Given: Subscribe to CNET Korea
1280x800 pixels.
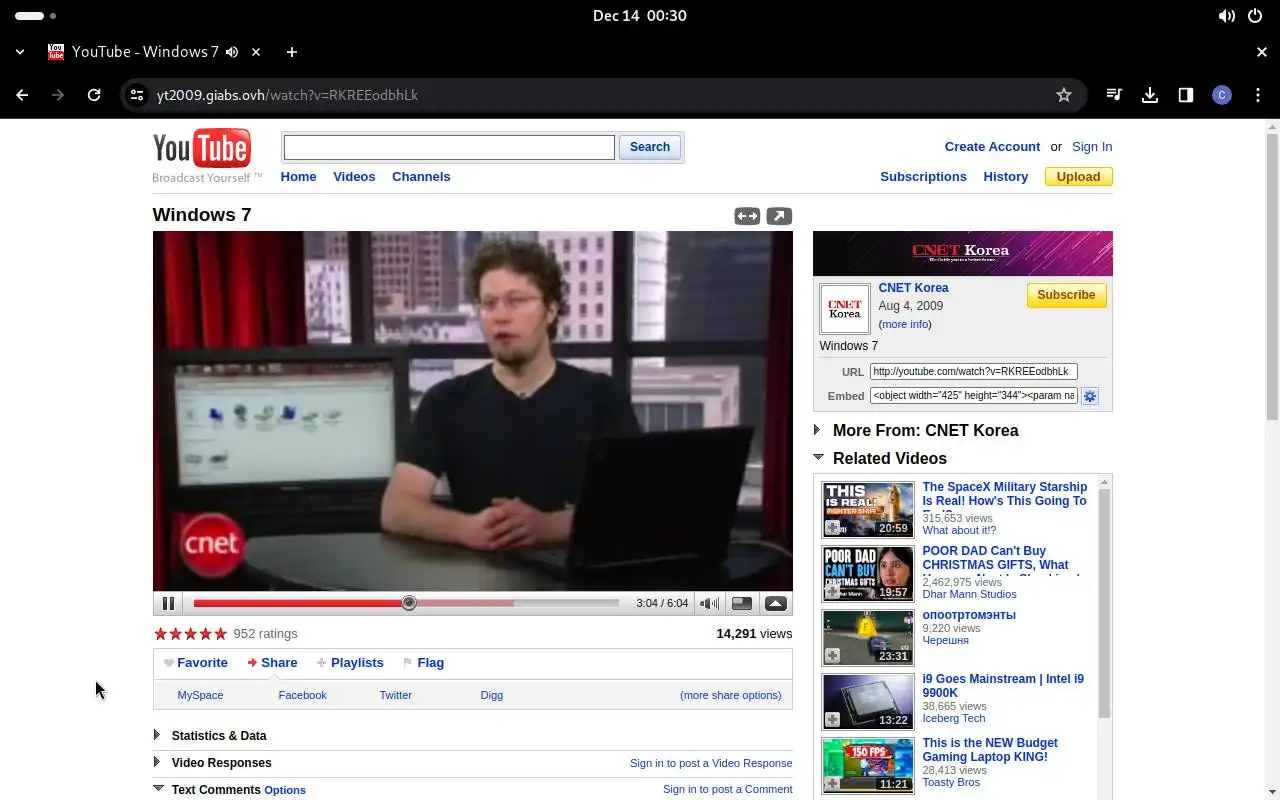Looking at the screenshot, I should click(1066, 295).
